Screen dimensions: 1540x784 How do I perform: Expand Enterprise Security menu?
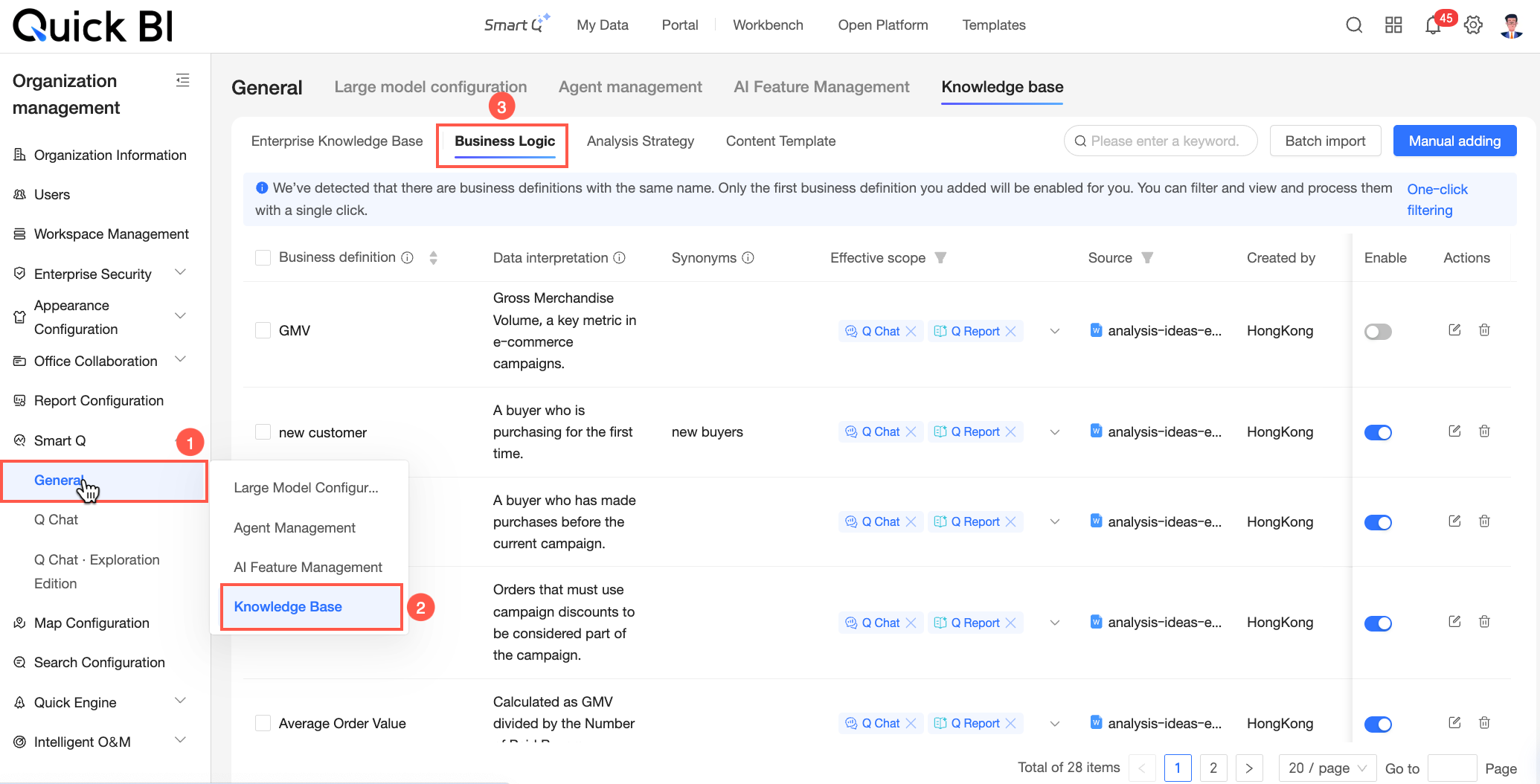pos(180,272)
